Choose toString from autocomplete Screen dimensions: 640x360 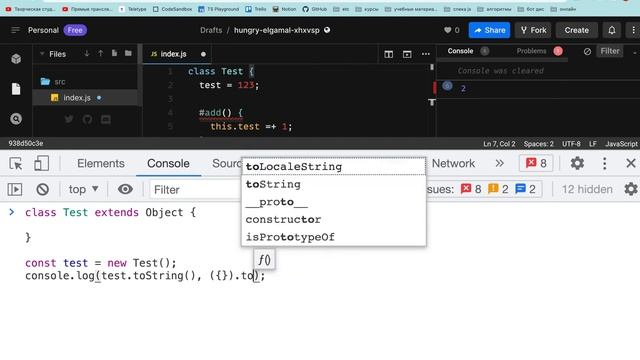pos(333,184)
